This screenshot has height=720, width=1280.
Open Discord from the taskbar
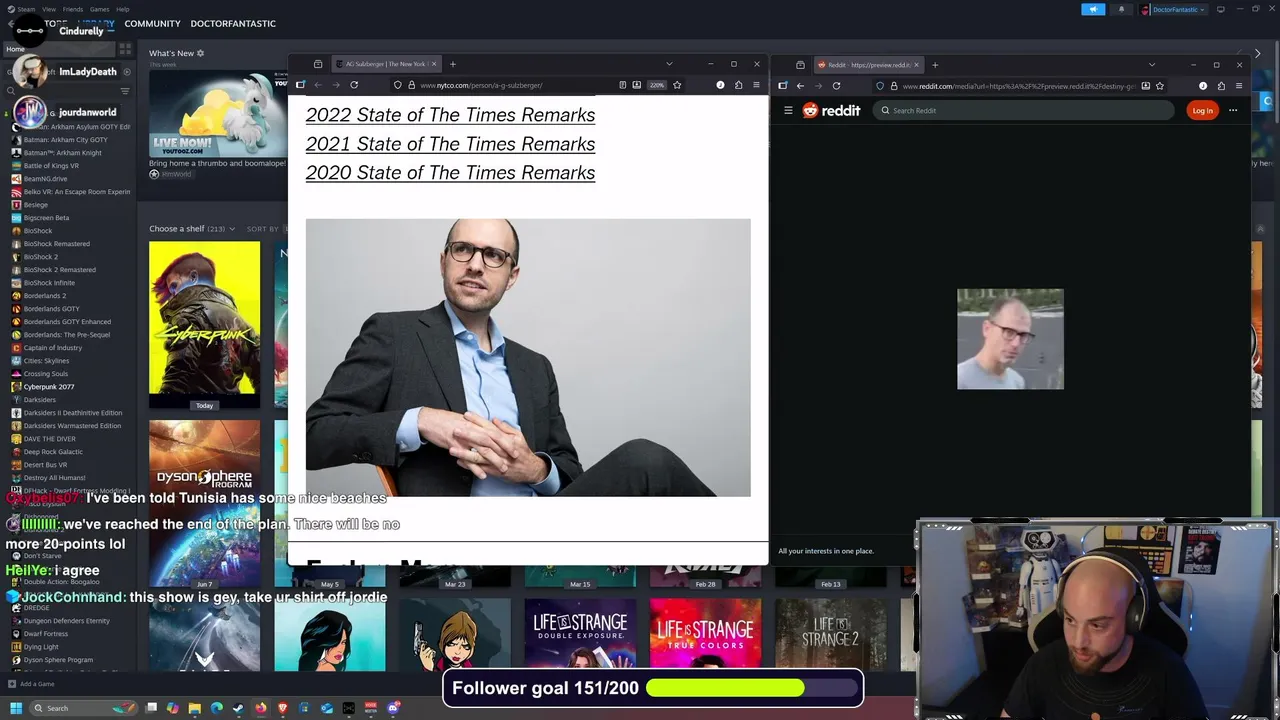pos(394,708)
